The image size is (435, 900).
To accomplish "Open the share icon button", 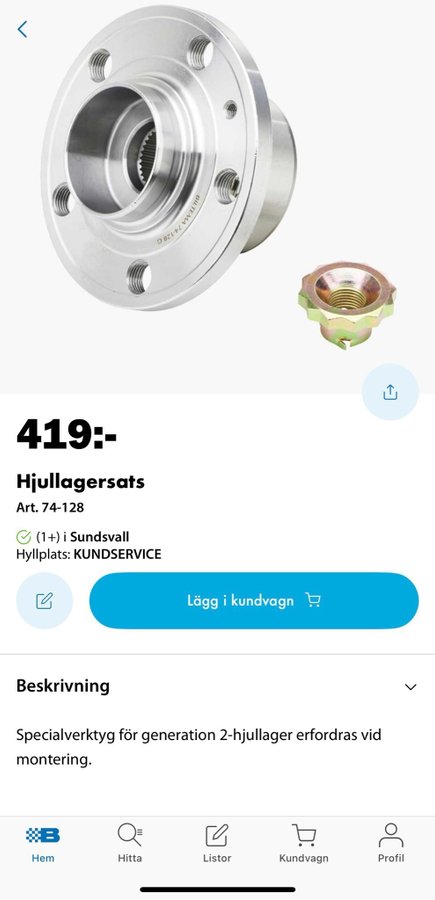I will tap(390, 392).
